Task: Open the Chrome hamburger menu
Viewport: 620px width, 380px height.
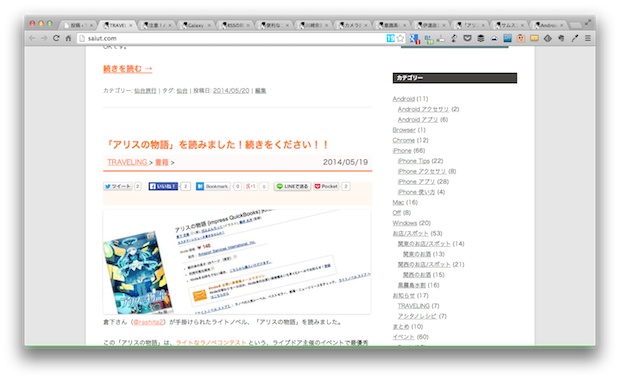Action: [x=588, y=38]
